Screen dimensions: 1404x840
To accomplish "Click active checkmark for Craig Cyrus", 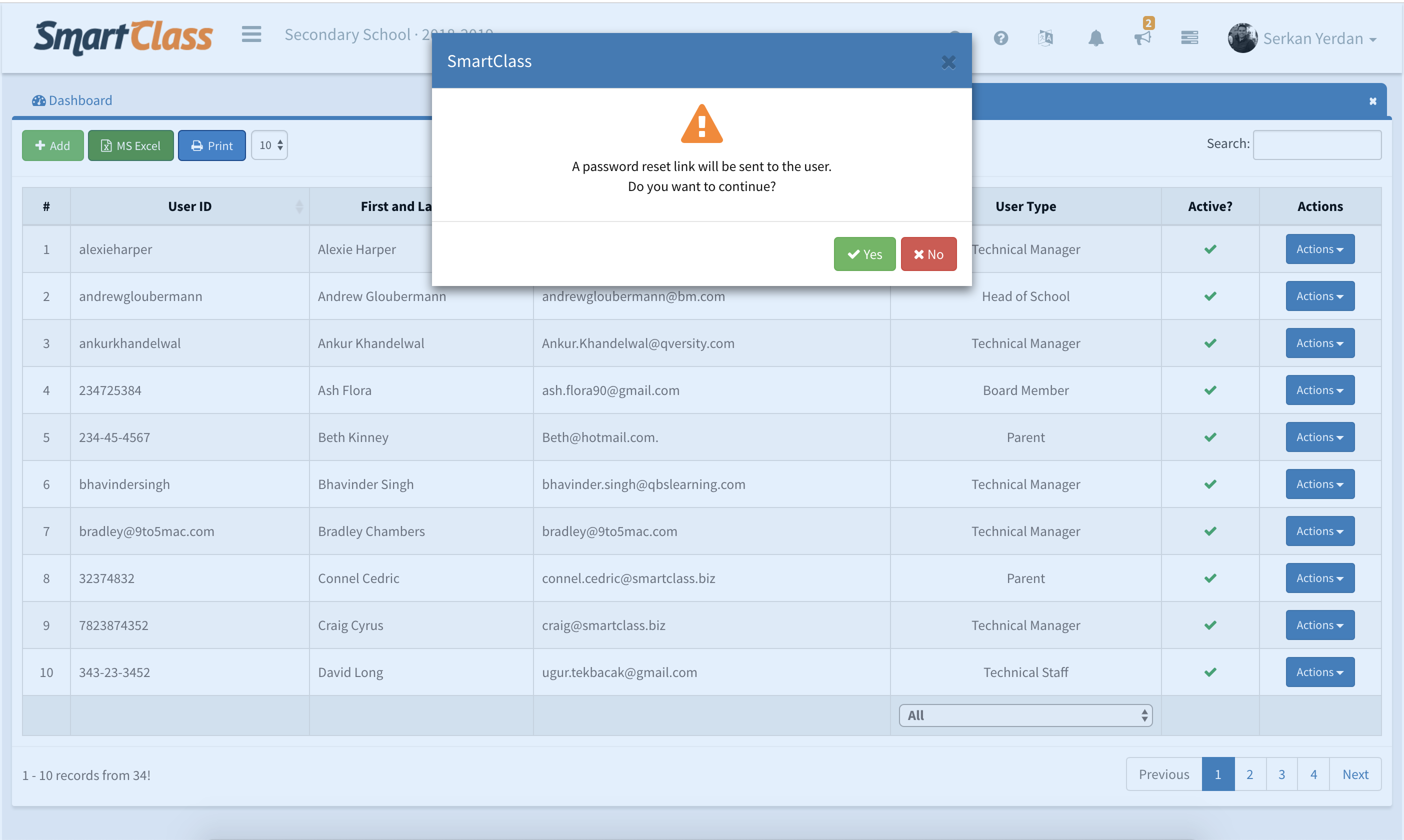I will click(x=1210, y=625).
